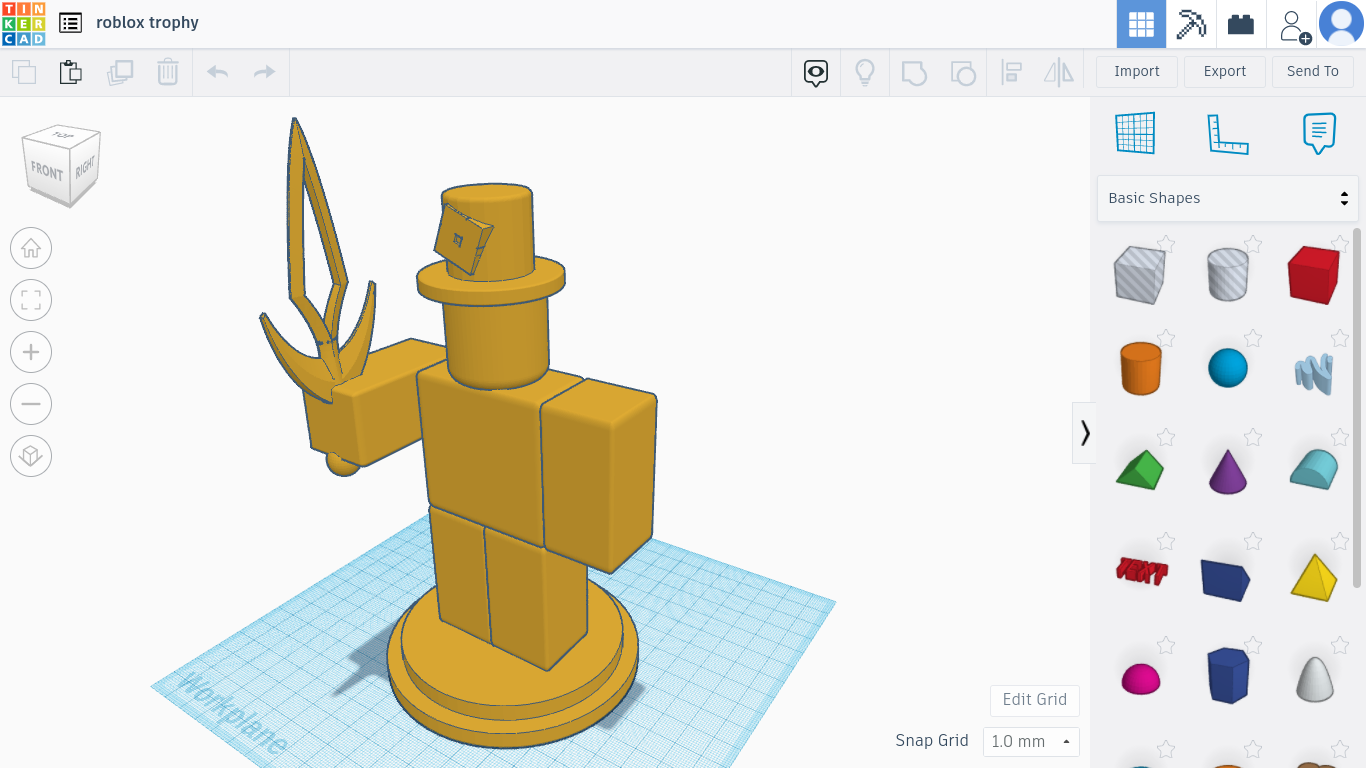Favorite the Cone shape star
Viewport: 1366px width, 768px height.
(1253, 437)
